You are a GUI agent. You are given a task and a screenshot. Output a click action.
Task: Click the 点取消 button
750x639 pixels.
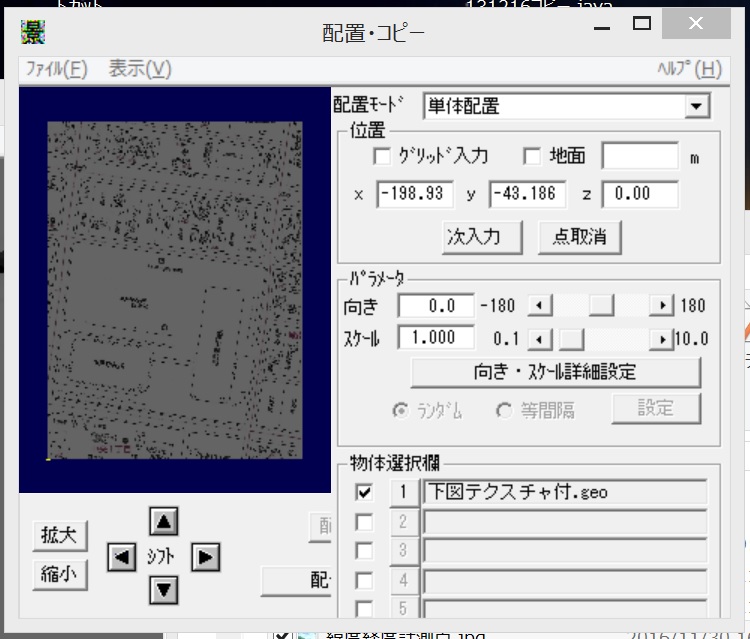pos(580,237)
